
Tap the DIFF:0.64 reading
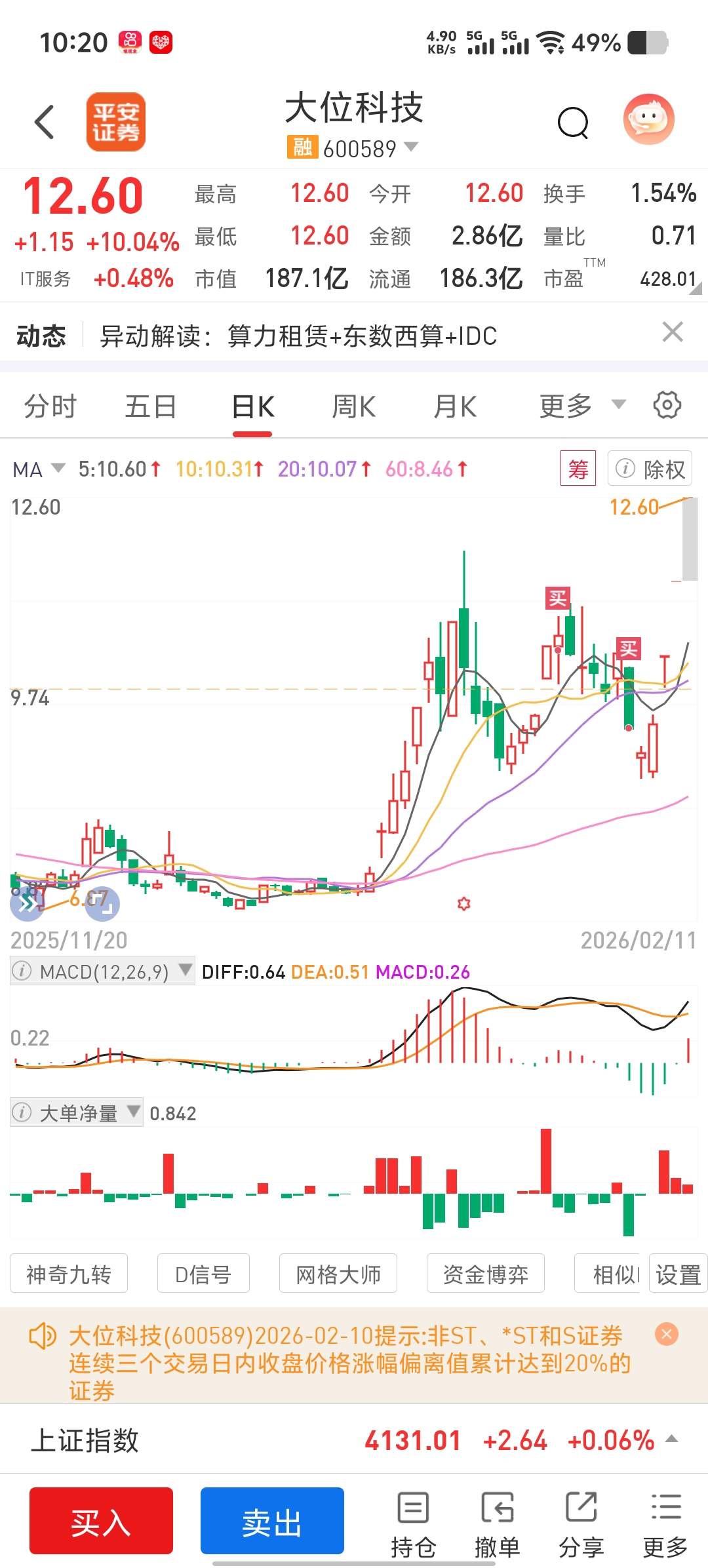243,971
